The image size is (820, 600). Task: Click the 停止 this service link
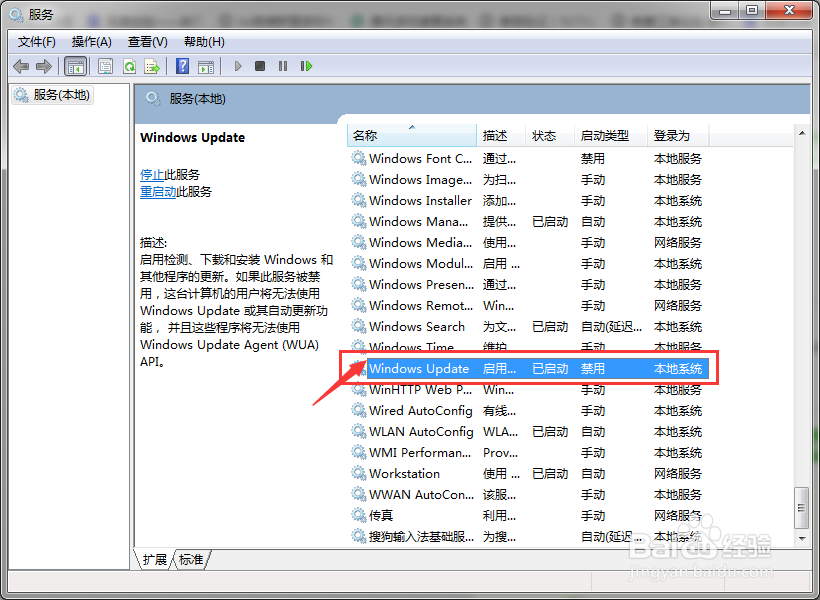(x=152, y=175)
